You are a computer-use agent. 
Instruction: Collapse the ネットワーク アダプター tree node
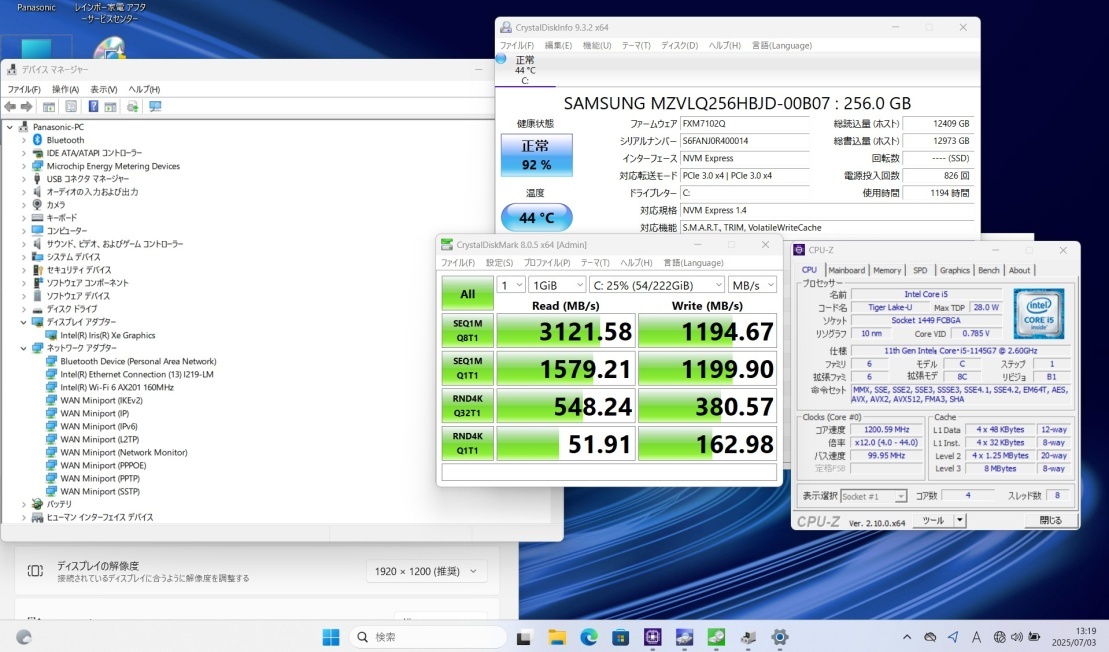[24, 348]
